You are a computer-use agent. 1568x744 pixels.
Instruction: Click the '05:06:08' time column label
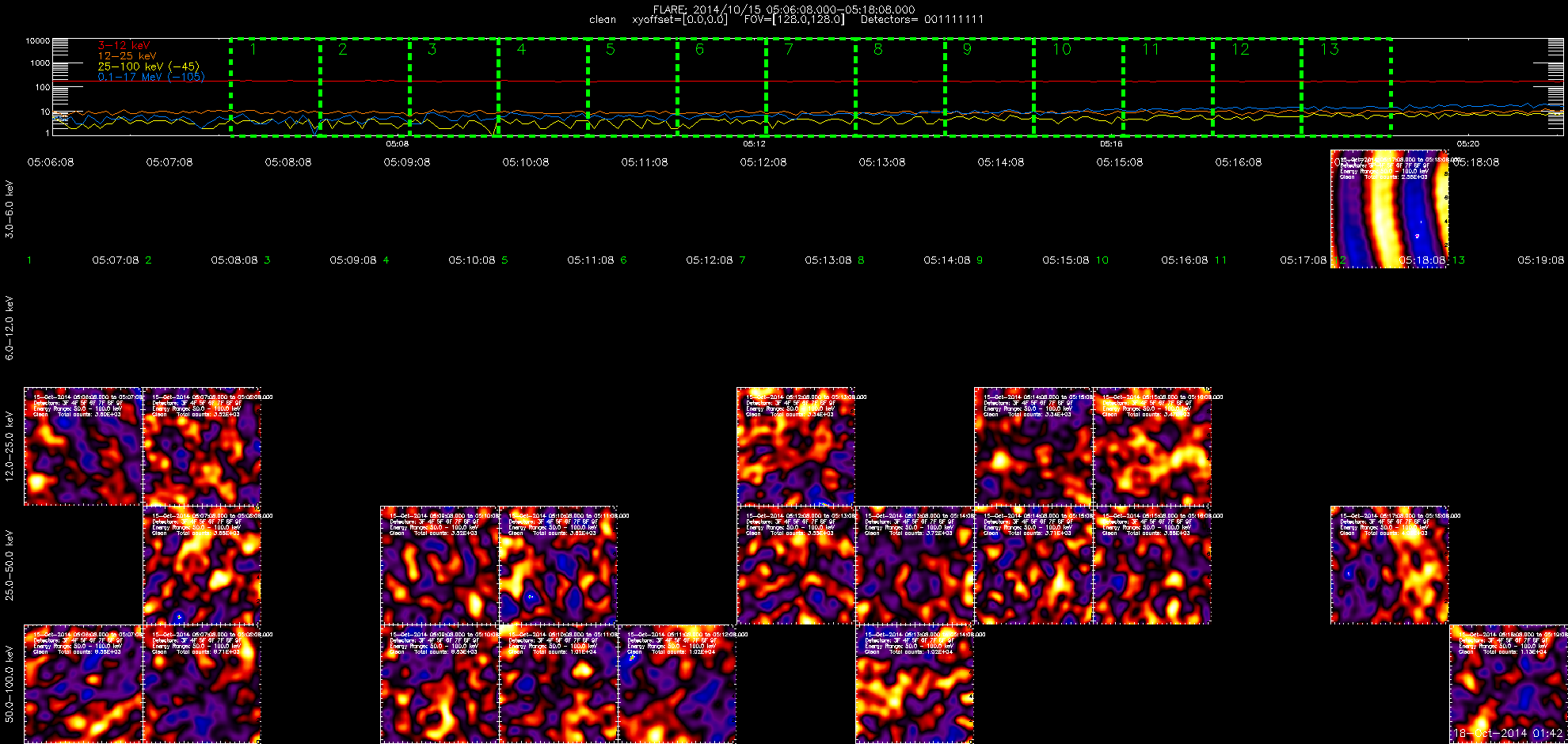(51, 162)
